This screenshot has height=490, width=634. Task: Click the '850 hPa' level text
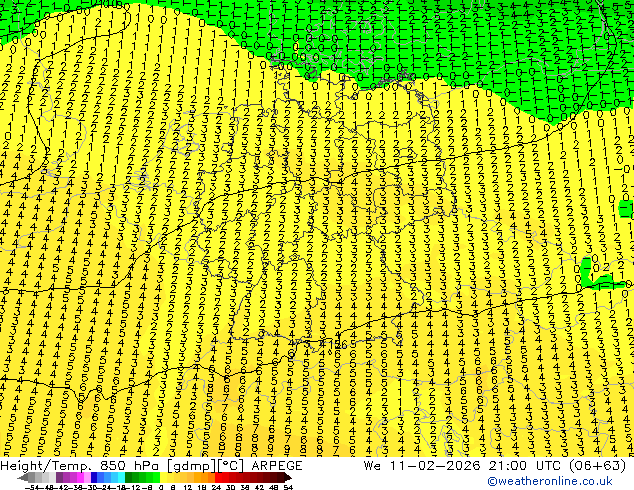[129, 466]
